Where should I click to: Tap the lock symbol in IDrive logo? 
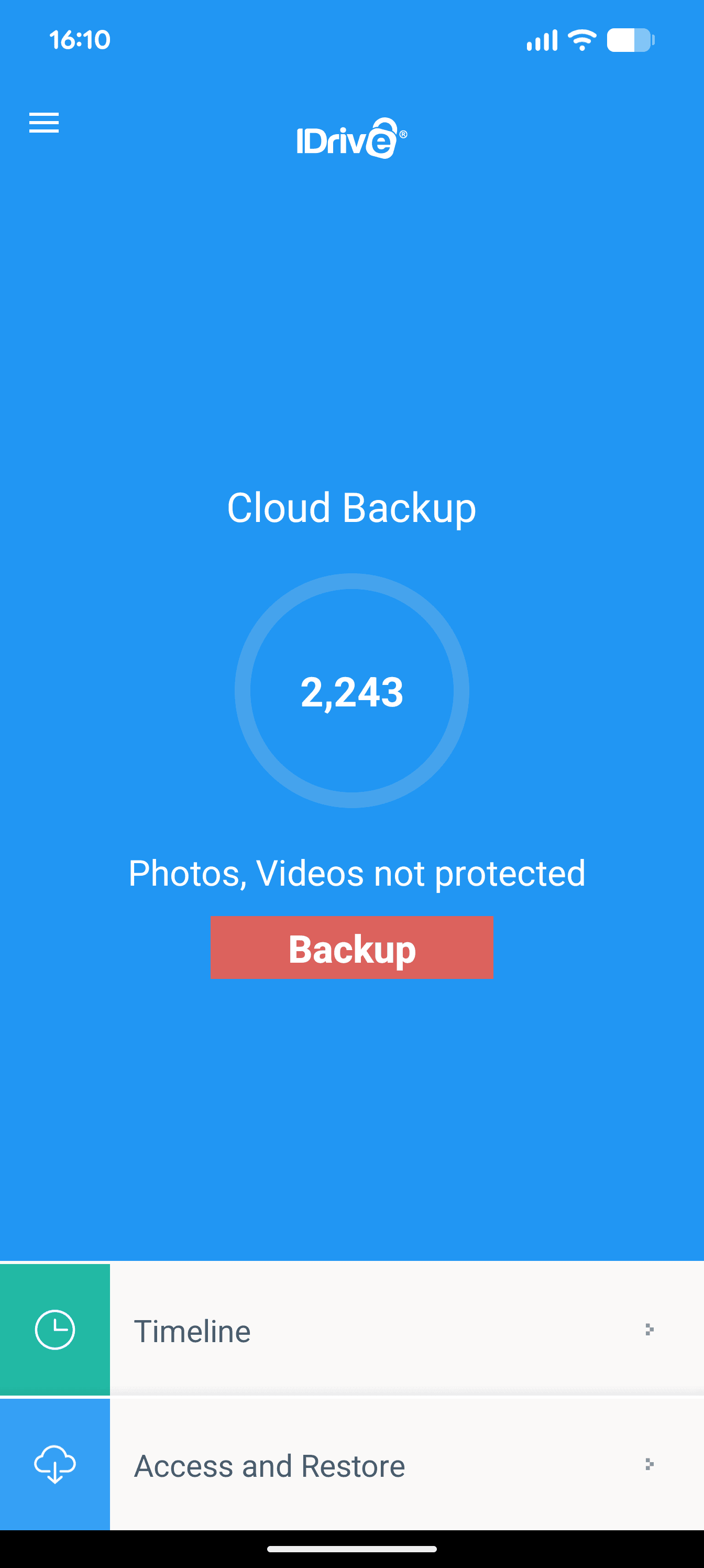pyautogui.click(x=382, y=138)
